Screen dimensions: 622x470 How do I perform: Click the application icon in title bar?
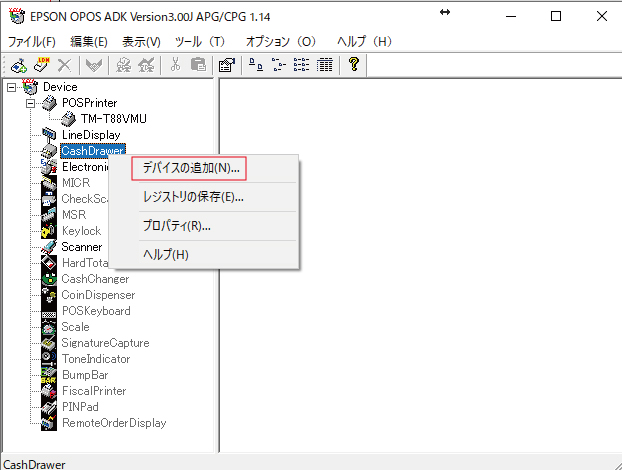(x=17, y=16)
